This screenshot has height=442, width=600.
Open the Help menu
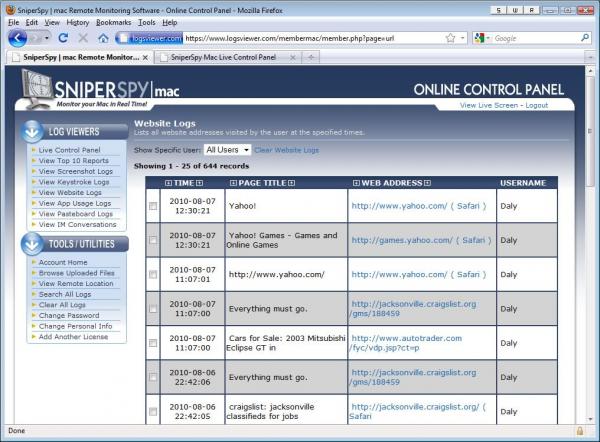(170, 23)
